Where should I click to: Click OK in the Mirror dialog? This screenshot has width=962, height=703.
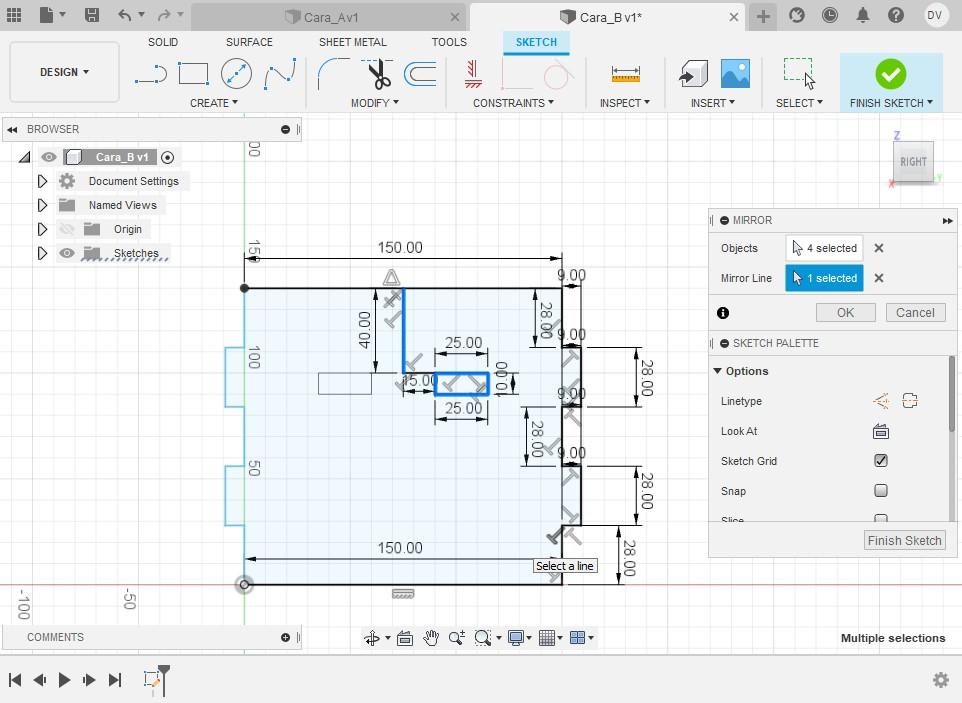pyautogui.click(x=845, y=312)
